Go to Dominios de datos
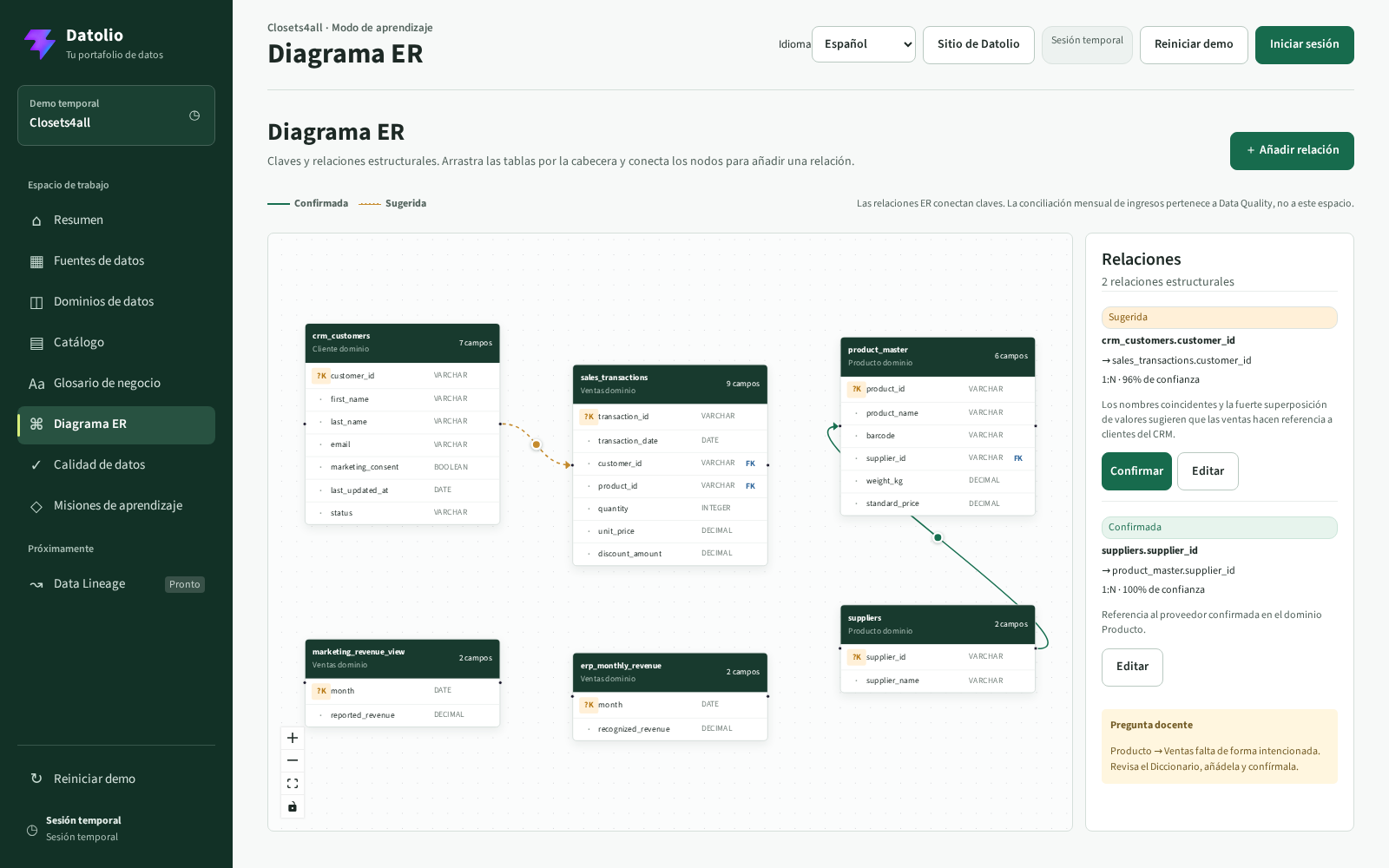The image size is (1389, 868). 116,302
